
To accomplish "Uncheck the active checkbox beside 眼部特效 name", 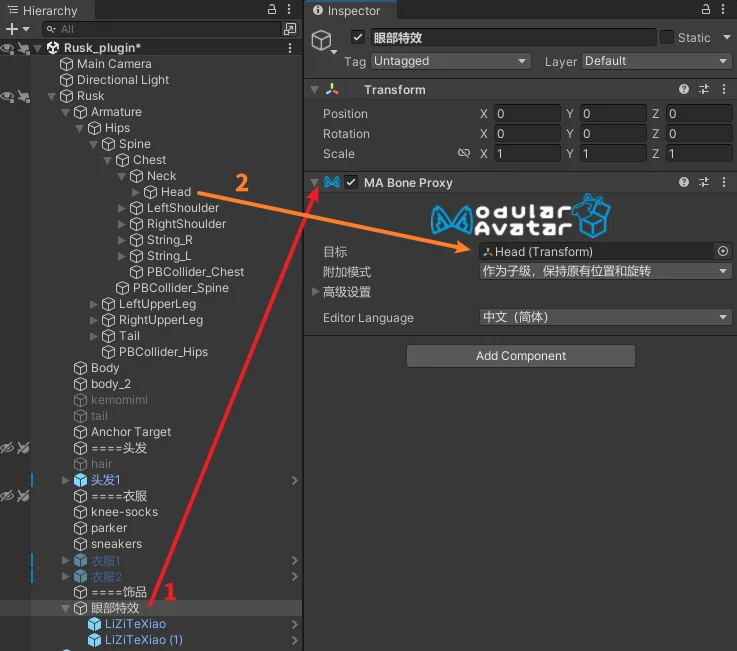I will (358, 38).
